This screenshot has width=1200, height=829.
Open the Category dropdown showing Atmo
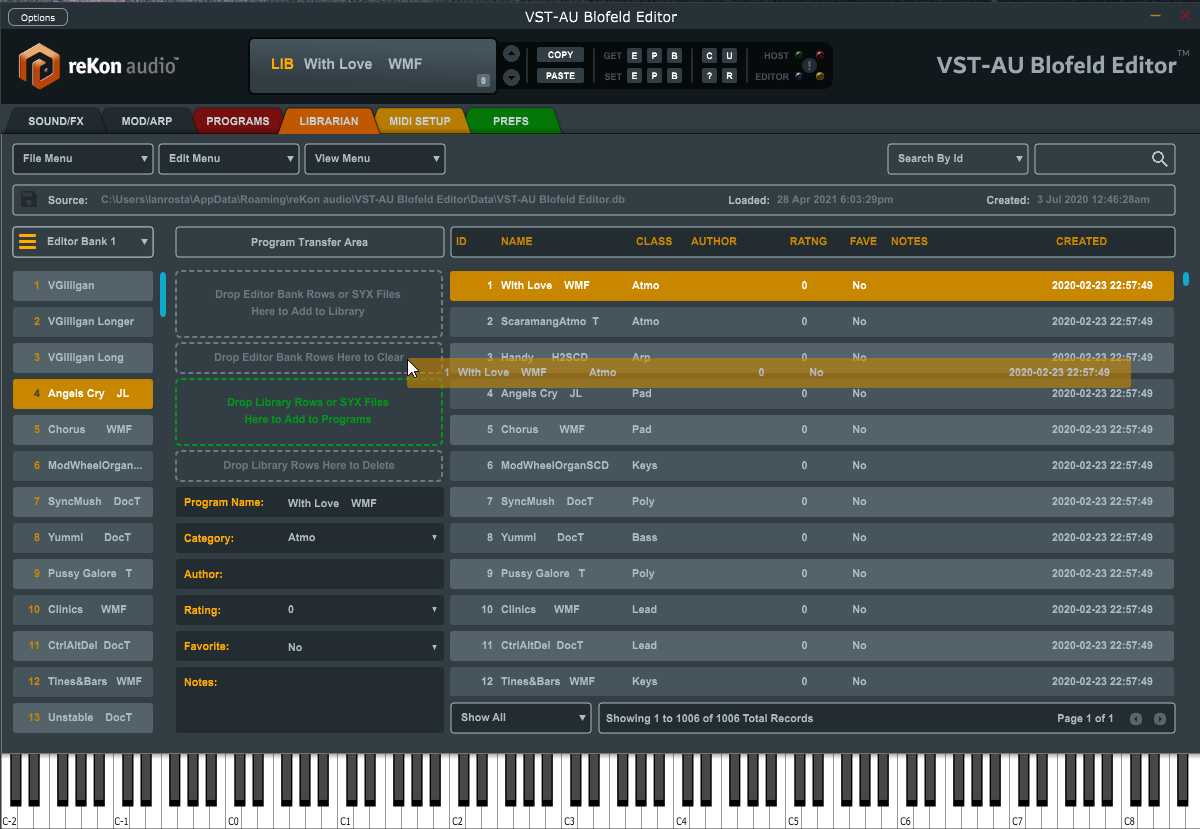click(x=310, y=538)
